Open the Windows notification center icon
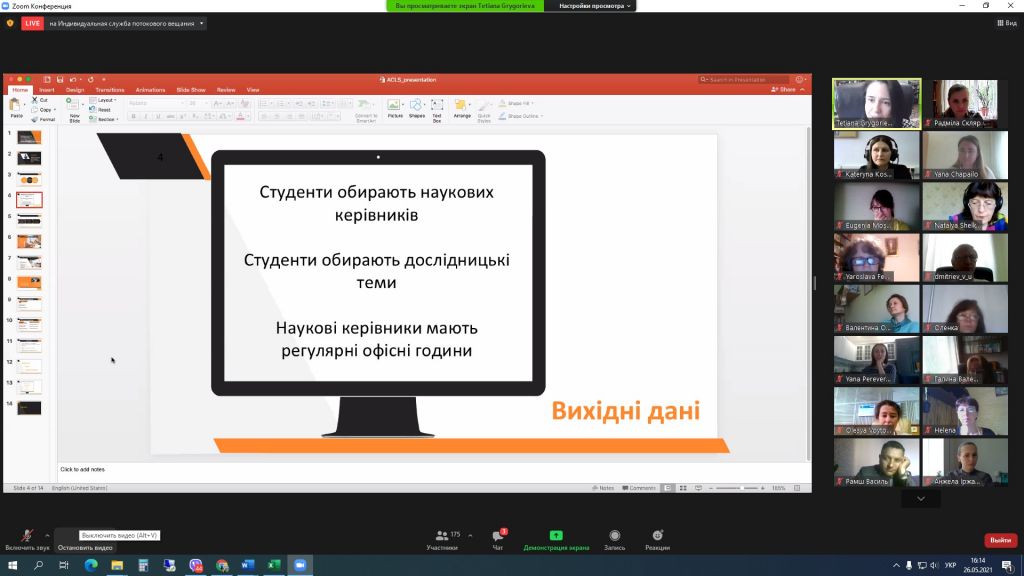 tap(1008, 566)
